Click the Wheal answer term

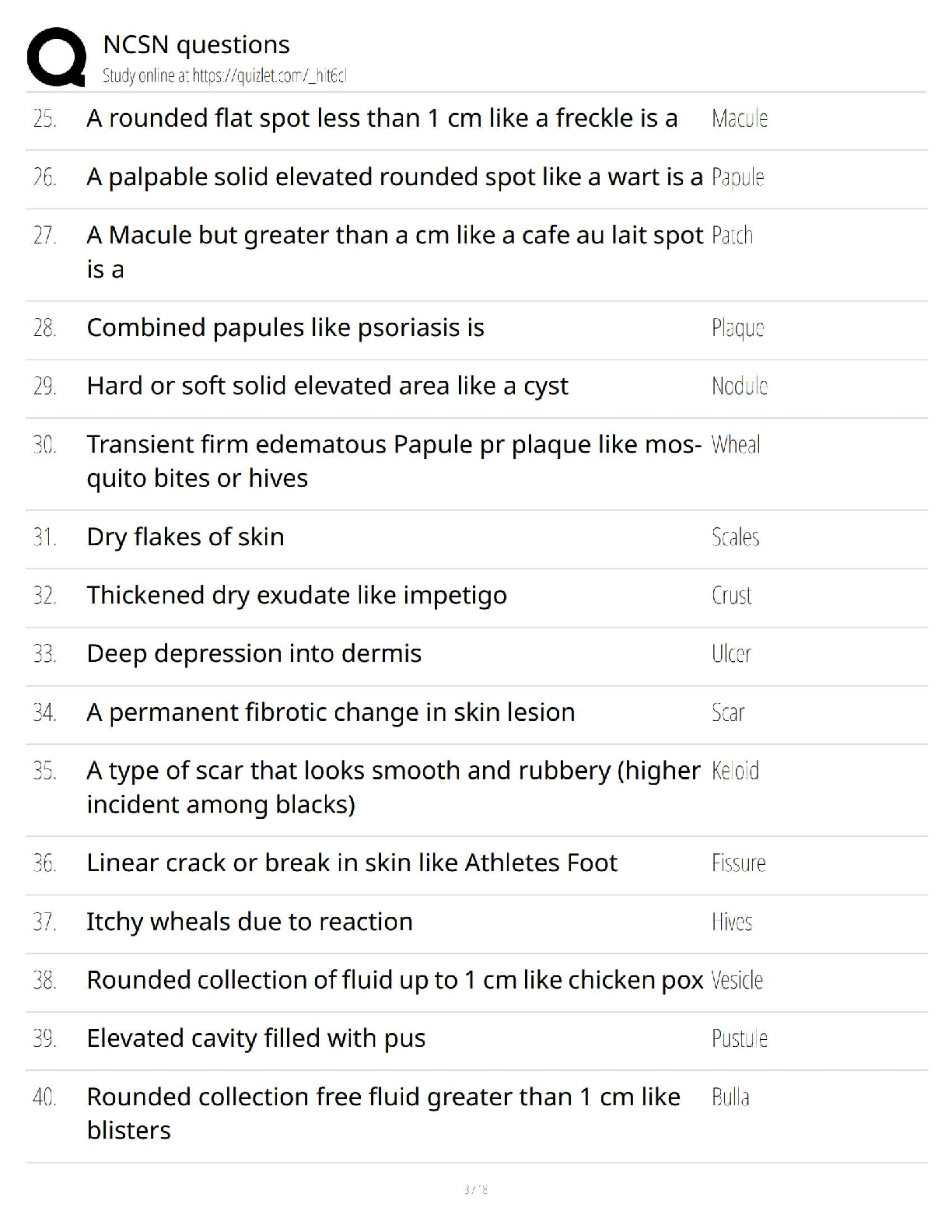(736, 444)
